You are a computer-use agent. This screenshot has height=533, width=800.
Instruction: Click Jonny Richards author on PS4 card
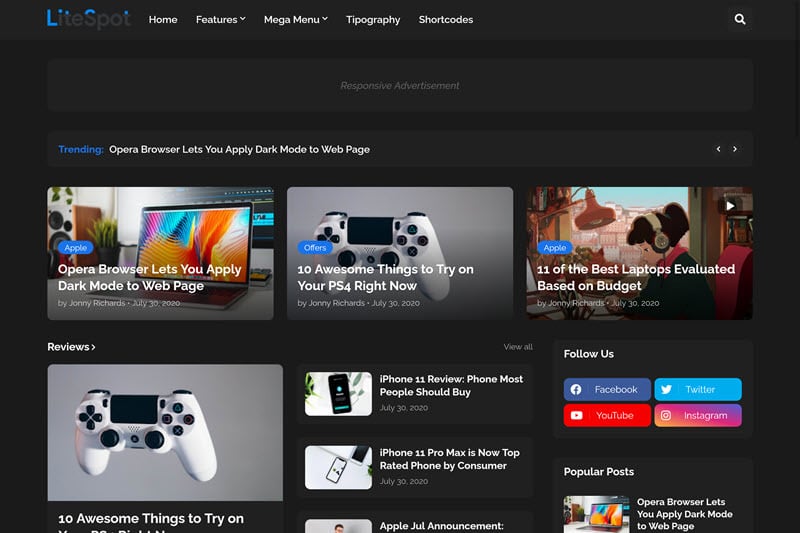(x=337, y=303)
